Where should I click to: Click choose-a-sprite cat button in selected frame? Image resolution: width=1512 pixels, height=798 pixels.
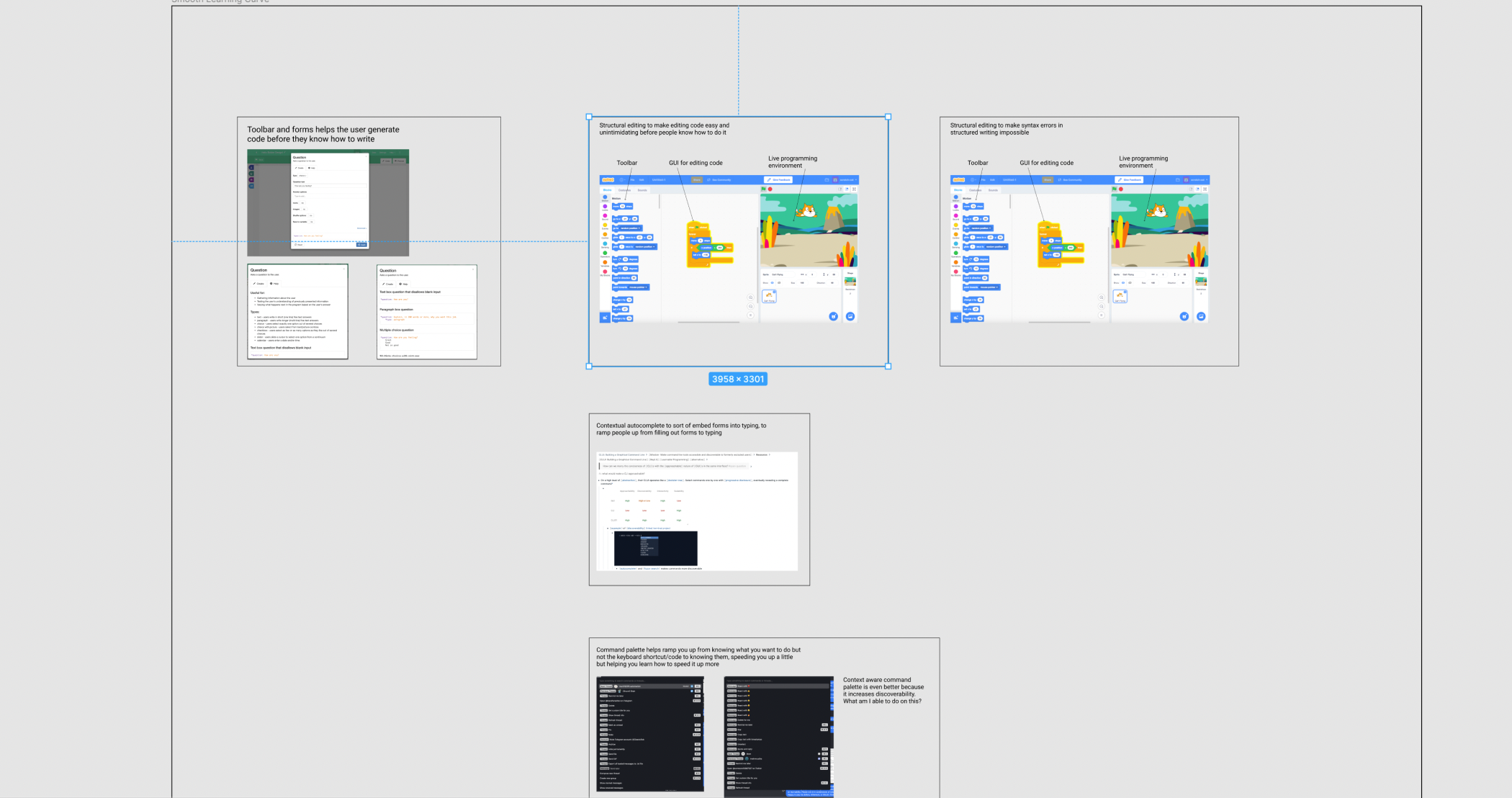click(x=833, y=316)
